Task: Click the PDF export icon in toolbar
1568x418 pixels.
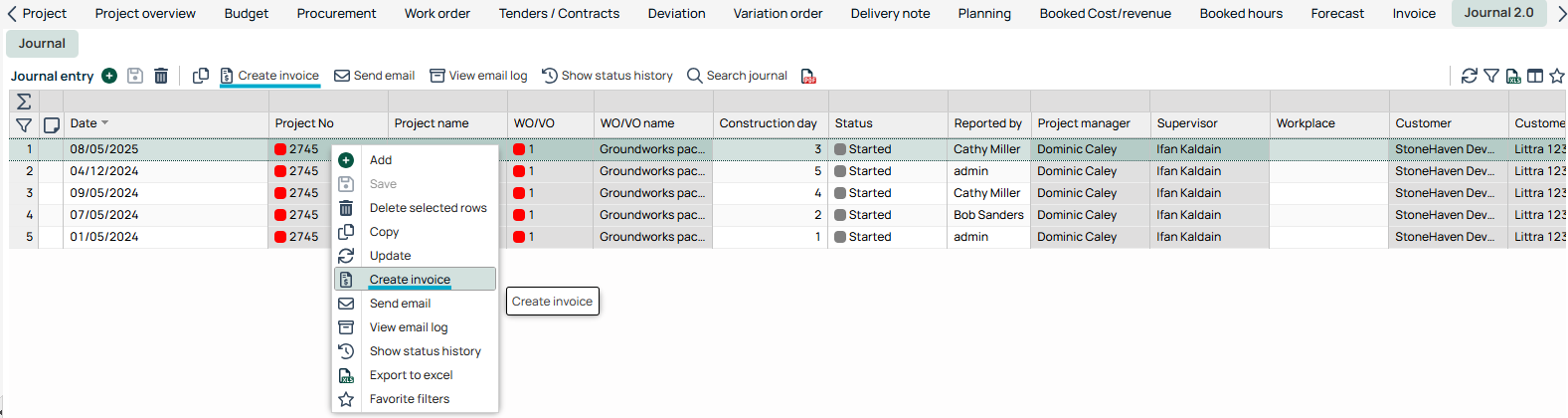Action: (x=808, y=77)
